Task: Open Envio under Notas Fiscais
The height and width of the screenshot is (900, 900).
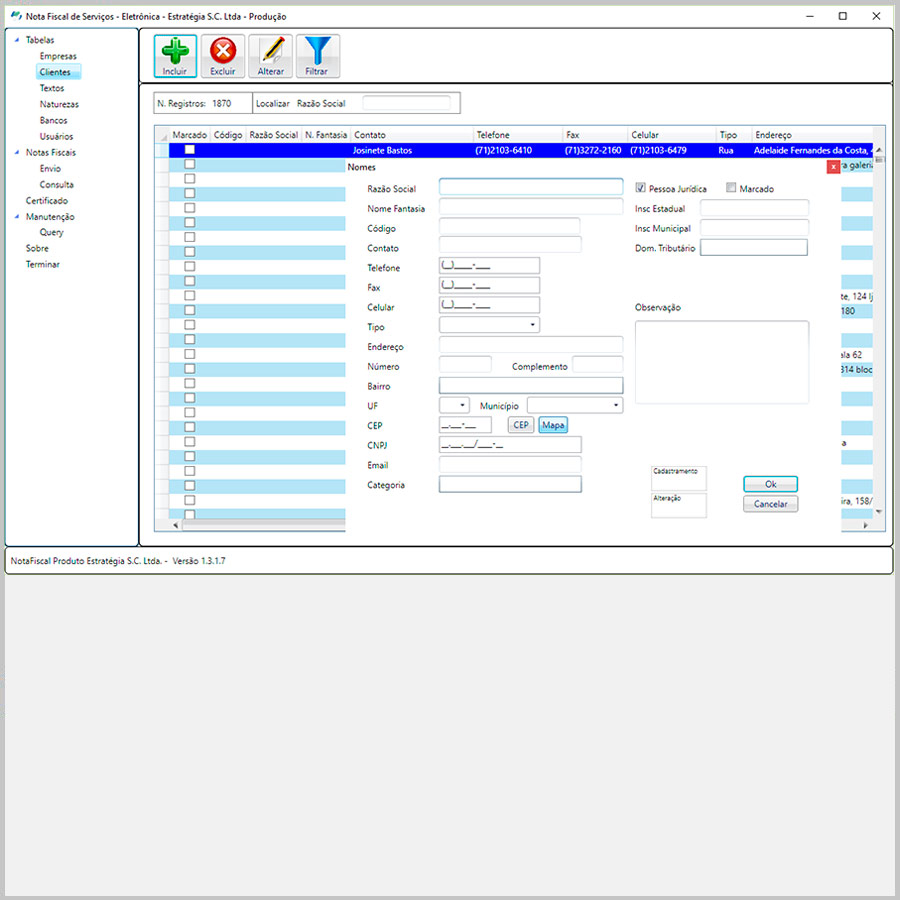Action: click(x=50, y=168)
